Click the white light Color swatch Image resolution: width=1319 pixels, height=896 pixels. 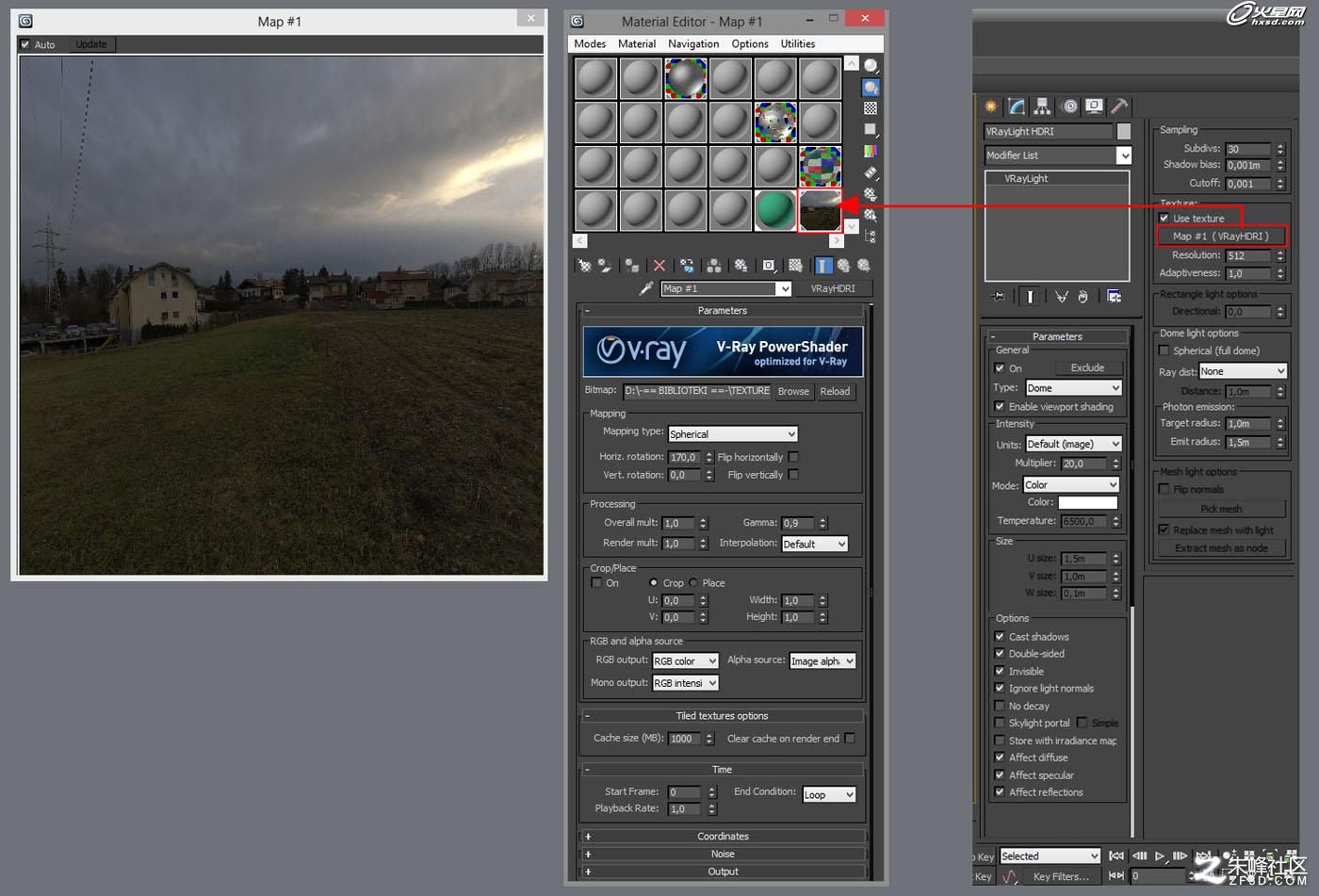click(1087, 502)
